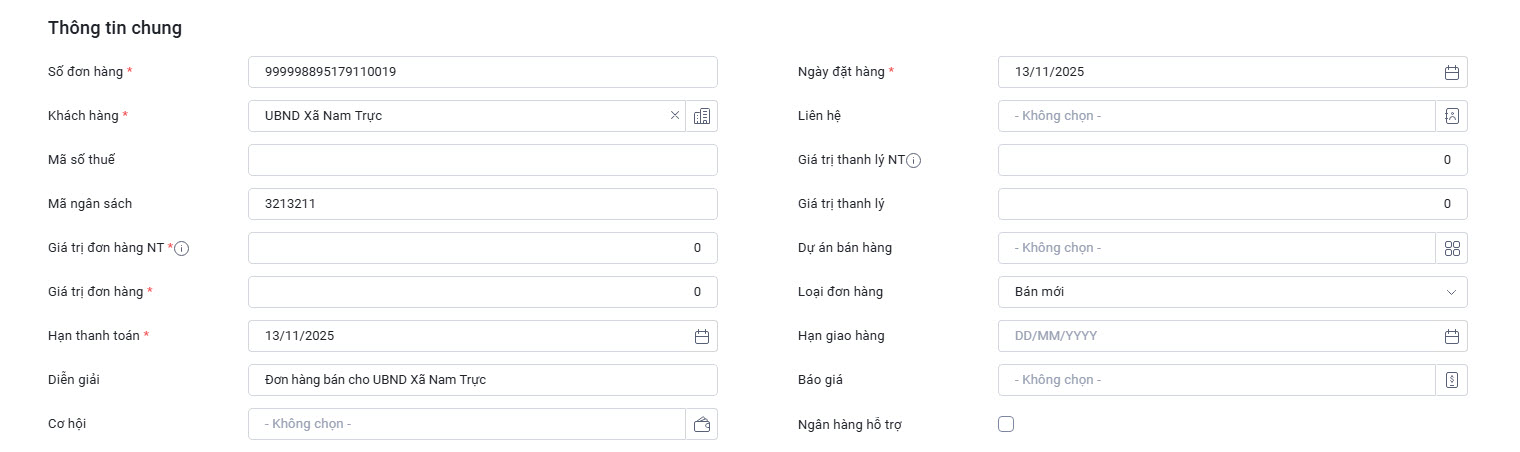Click the Số đơn hàng input field
1520x452 pixels.
[482, 72]
